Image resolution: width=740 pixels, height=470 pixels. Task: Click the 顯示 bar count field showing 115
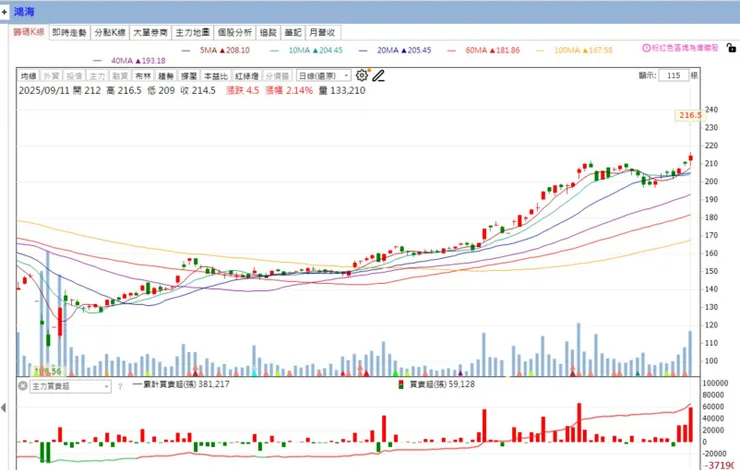pyautogui.click(x=674, y=76)
